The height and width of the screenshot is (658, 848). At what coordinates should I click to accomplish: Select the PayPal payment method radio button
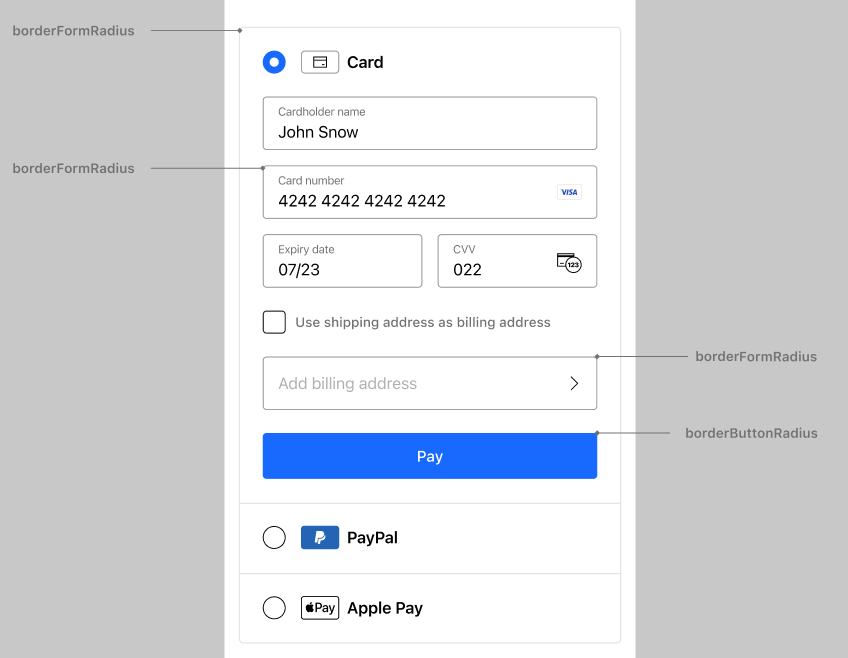[x=274, y=537]
